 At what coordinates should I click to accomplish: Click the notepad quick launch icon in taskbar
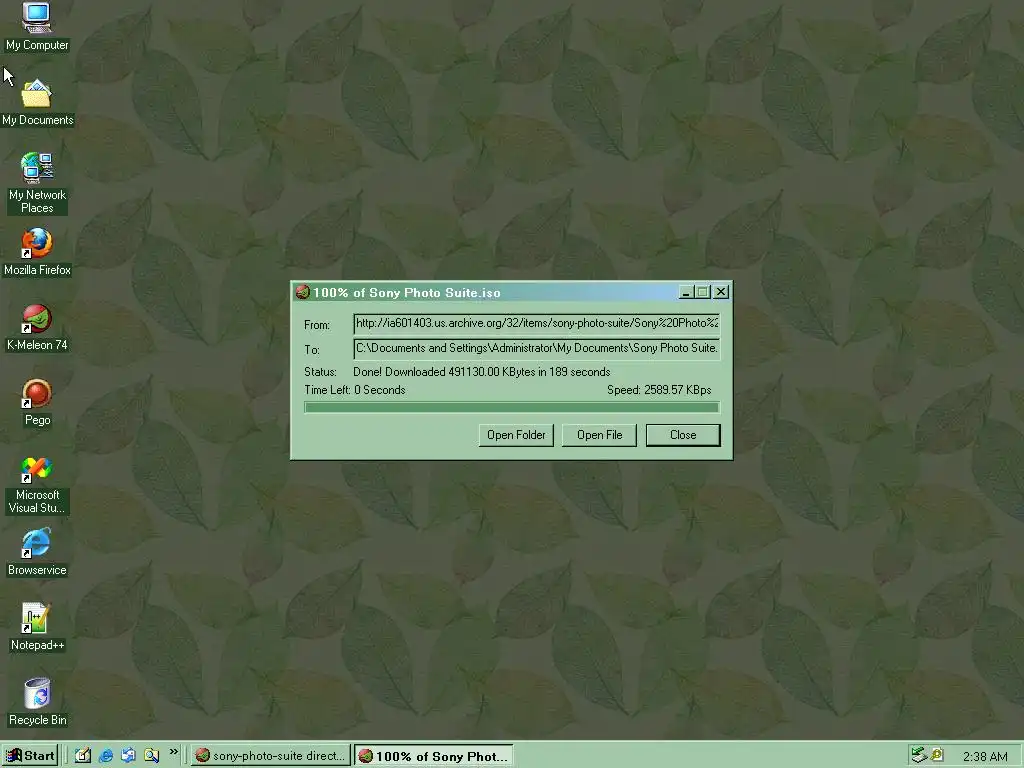tap(83, 756)
